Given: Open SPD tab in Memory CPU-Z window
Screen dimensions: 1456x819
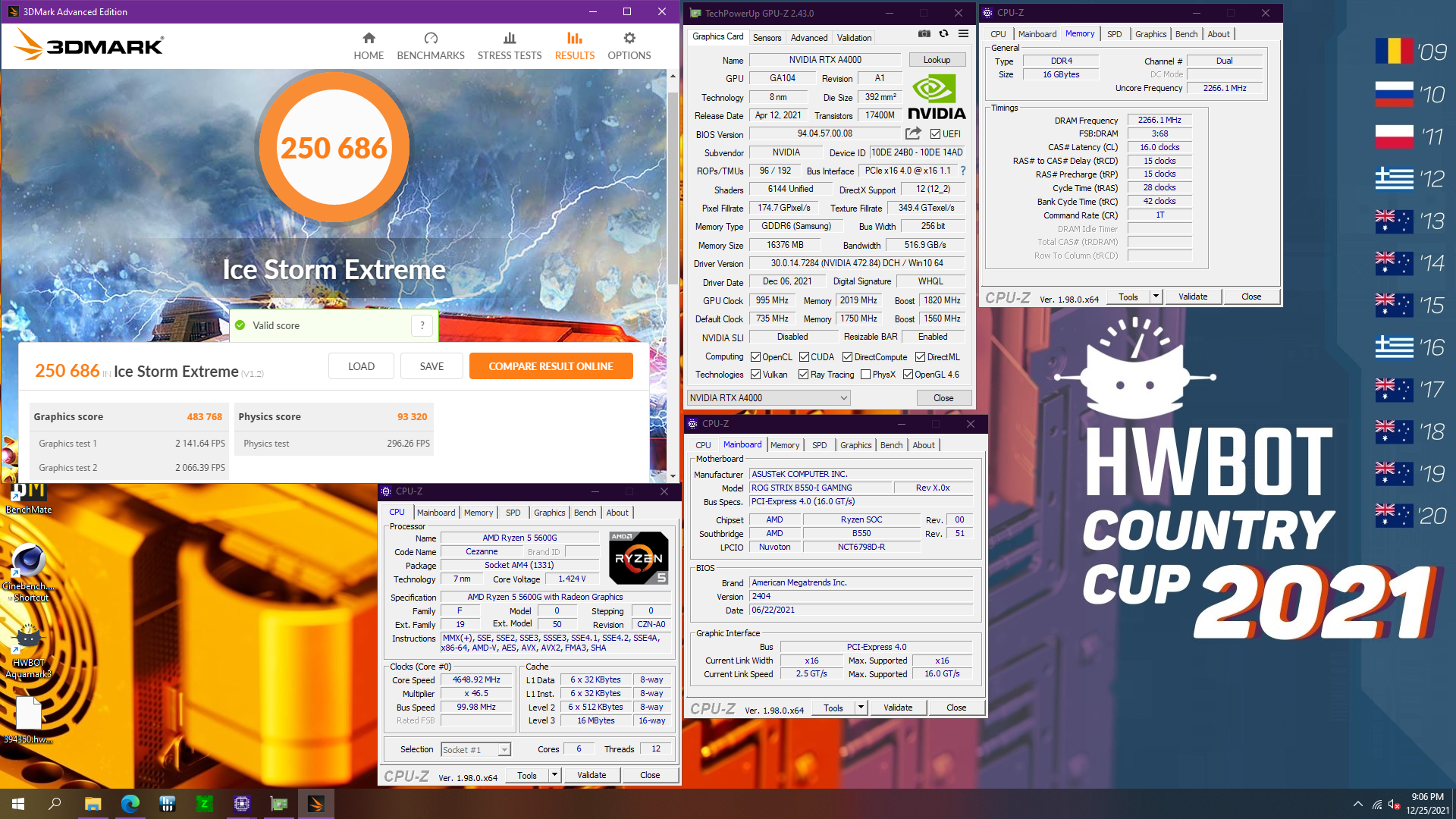Looking at the screenshot, I should (1114, 34).
